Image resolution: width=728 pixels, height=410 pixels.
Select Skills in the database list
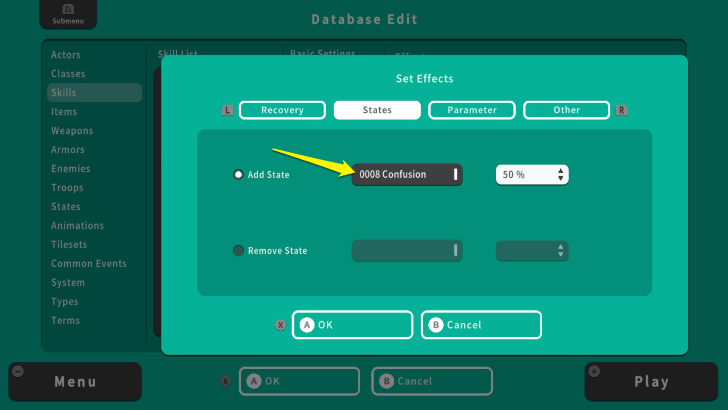(x=95, y=93)
